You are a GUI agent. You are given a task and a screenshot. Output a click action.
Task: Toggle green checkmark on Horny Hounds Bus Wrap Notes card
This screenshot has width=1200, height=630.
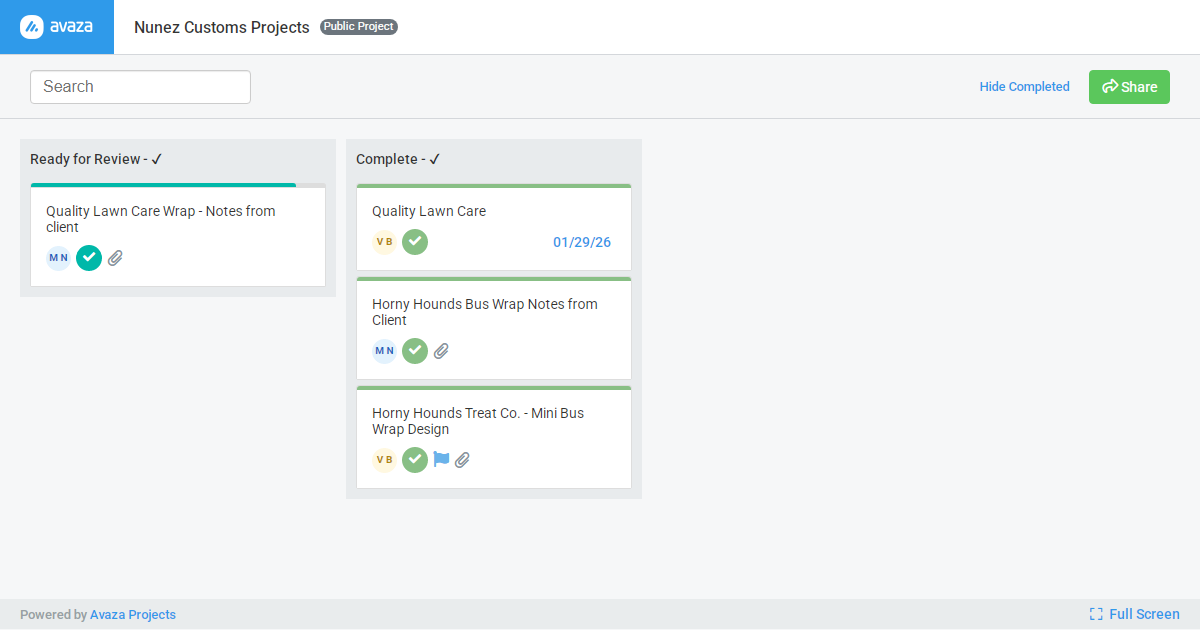coord(415,351)
